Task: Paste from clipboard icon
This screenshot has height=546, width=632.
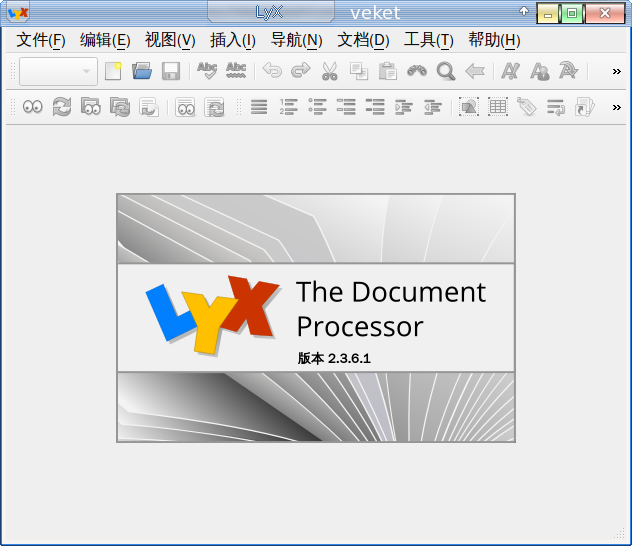Action: 388,71
